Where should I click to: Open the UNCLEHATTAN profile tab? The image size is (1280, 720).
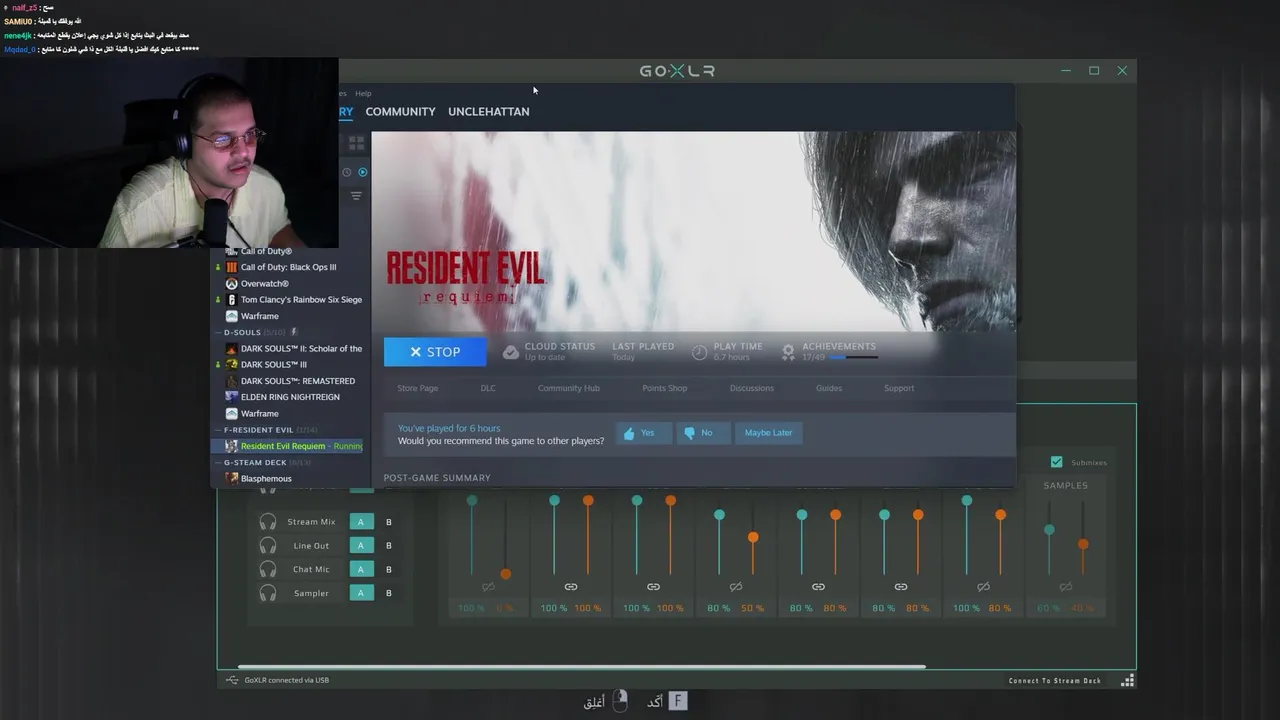pos(489,112)
